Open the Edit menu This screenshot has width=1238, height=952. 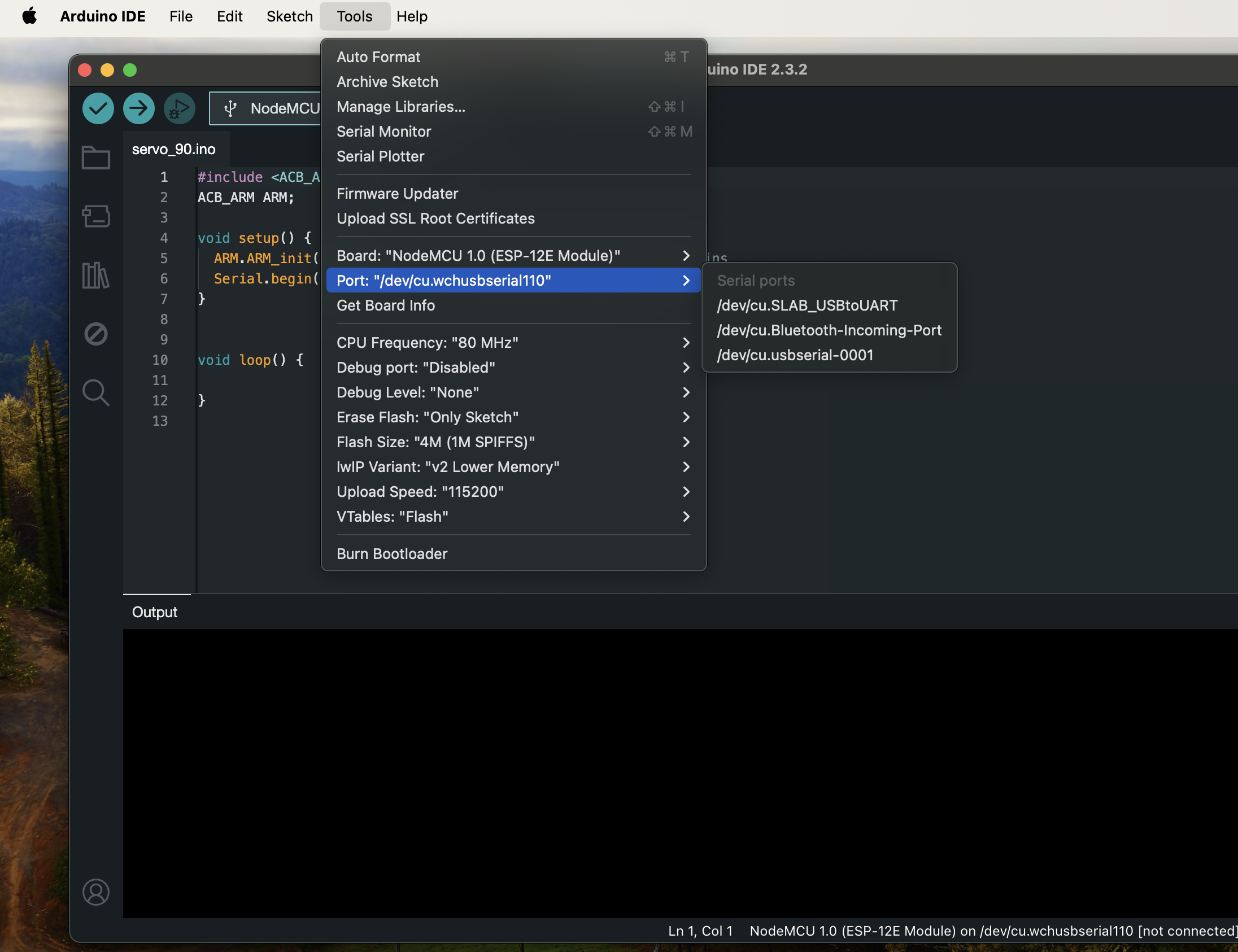click(229, 16)
